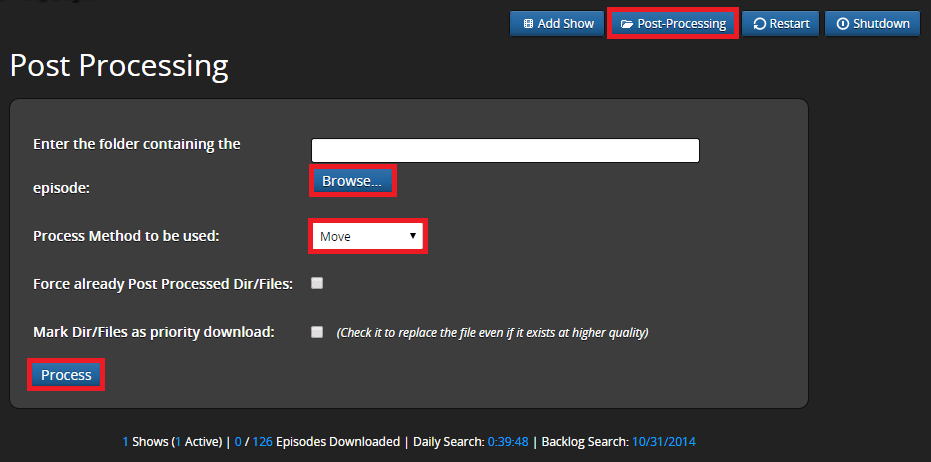This screenshot has height=462, width=931.
Task: Click the Post Processing page heading
Action: tap(119, 66)
